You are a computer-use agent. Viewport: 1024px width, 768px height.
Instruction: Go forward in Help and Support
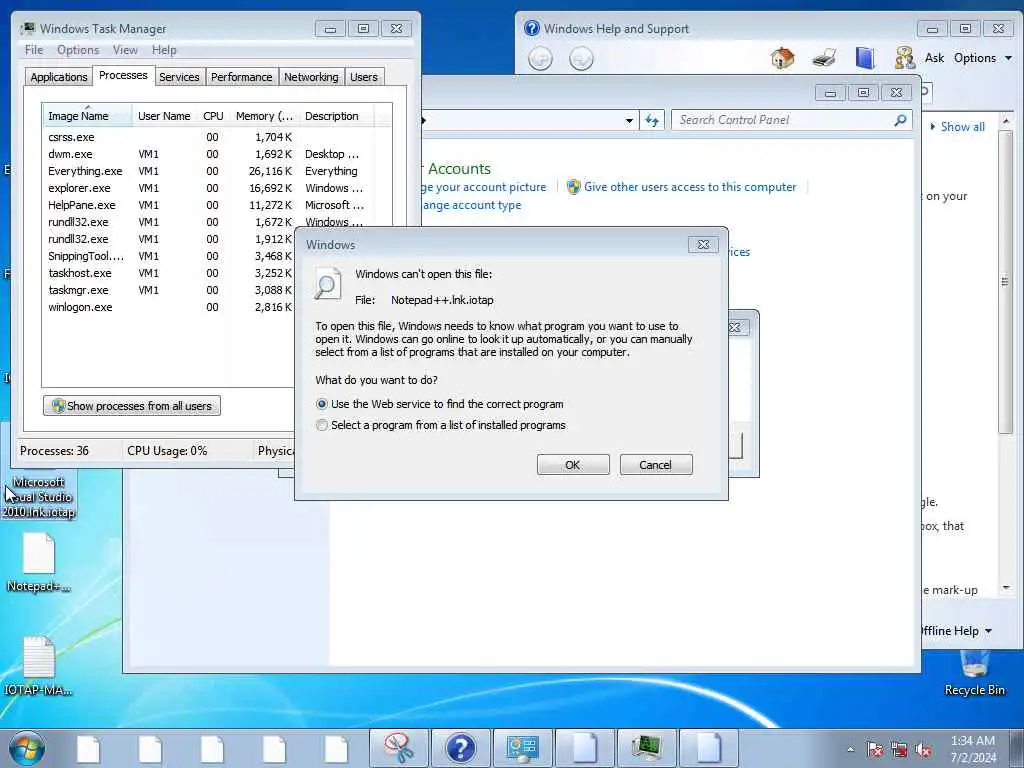point(581,59)
